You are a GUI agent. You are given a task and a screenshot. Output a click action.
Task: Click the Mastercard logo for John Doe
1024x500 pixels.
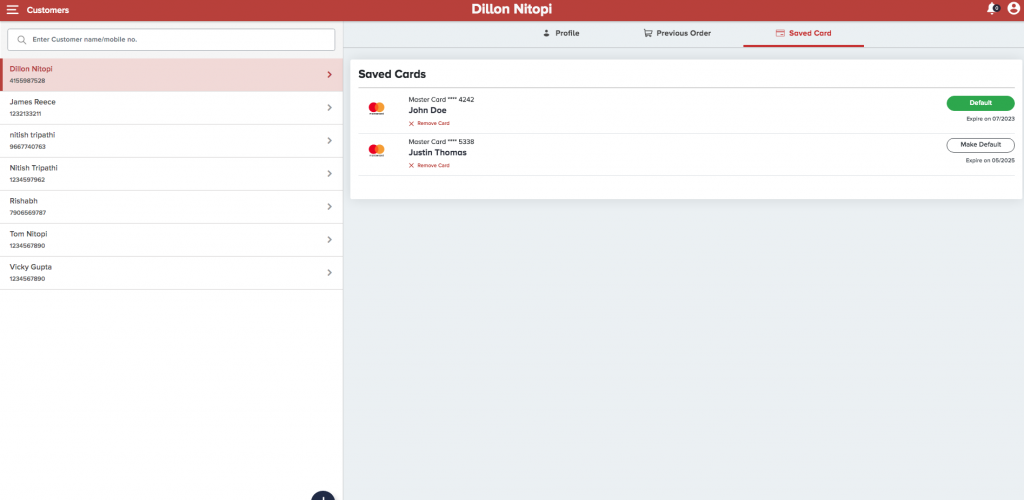coord(376,108)
